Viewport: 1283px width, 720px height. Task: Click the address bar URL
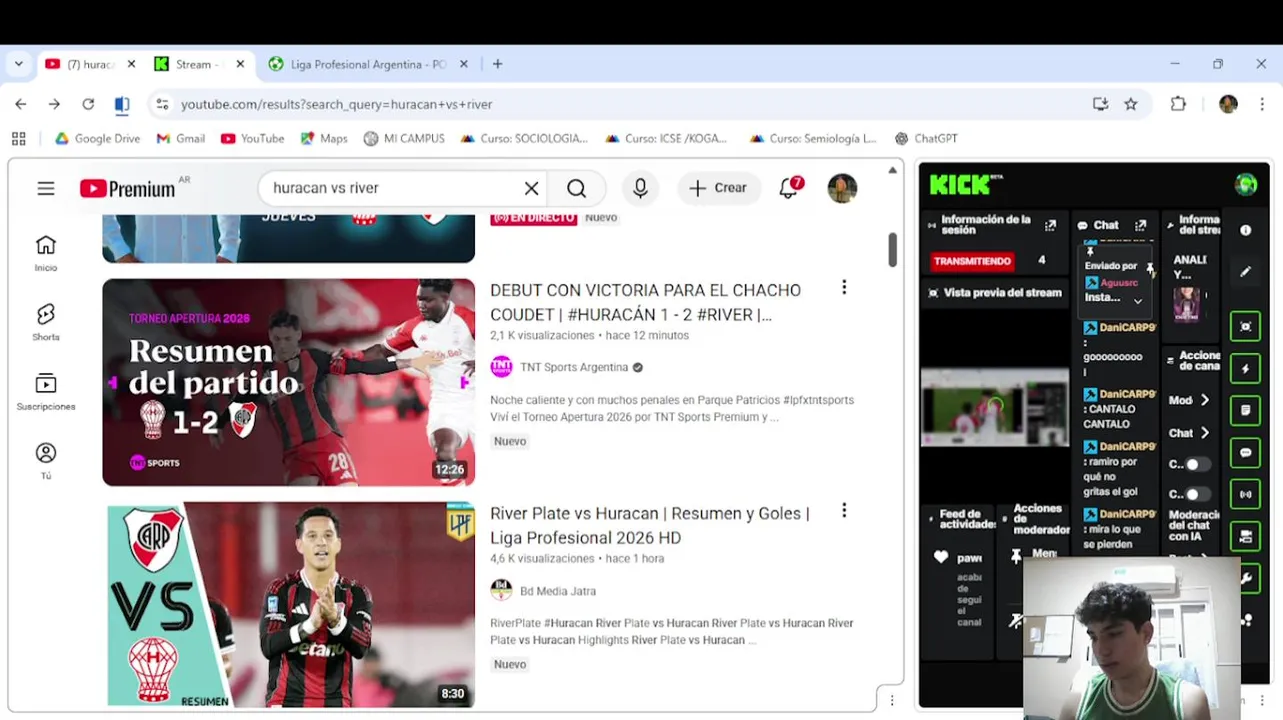point(337,104)
